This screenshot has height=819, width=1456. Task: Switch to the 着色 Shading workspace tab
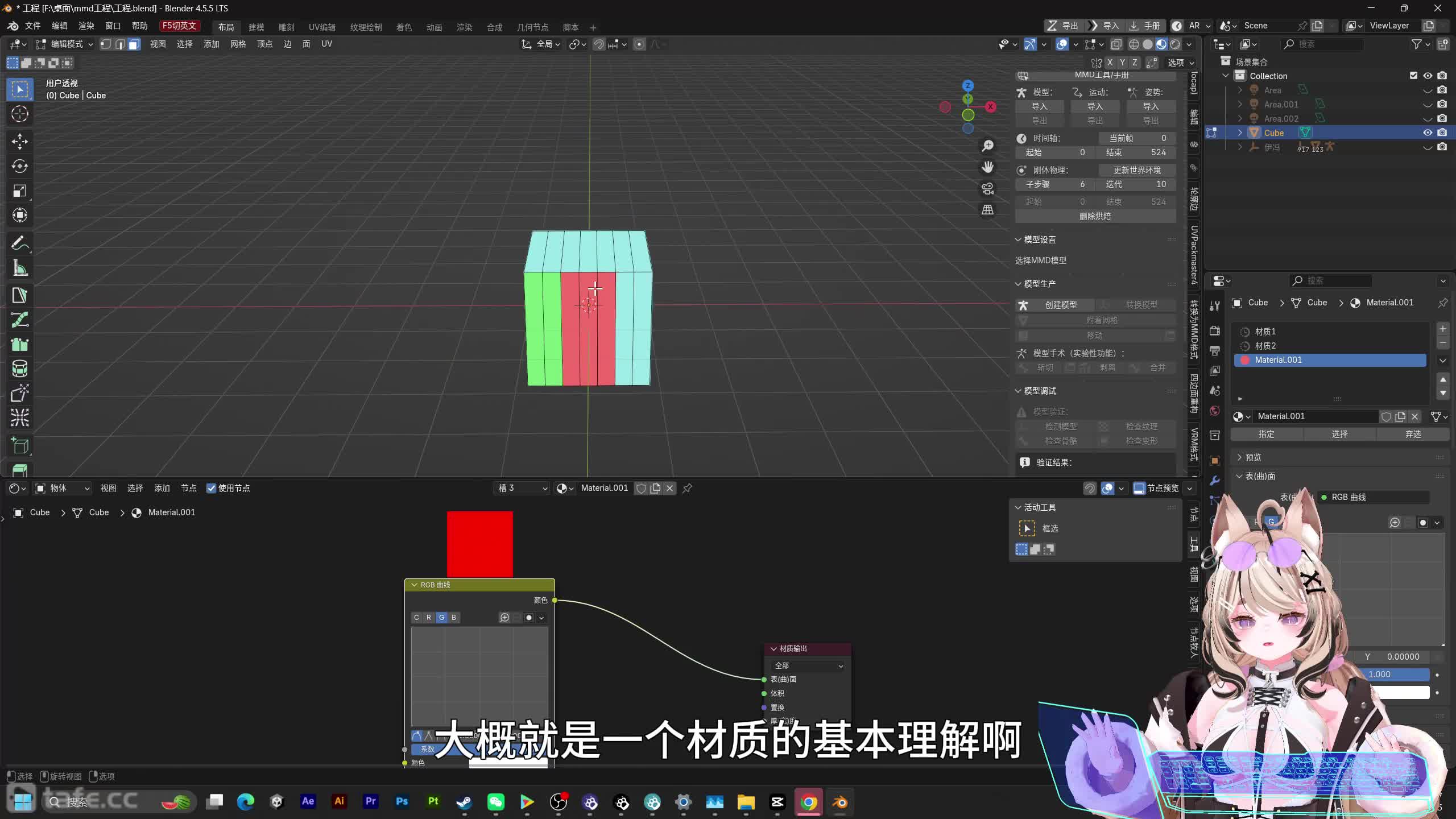(404, 27)
